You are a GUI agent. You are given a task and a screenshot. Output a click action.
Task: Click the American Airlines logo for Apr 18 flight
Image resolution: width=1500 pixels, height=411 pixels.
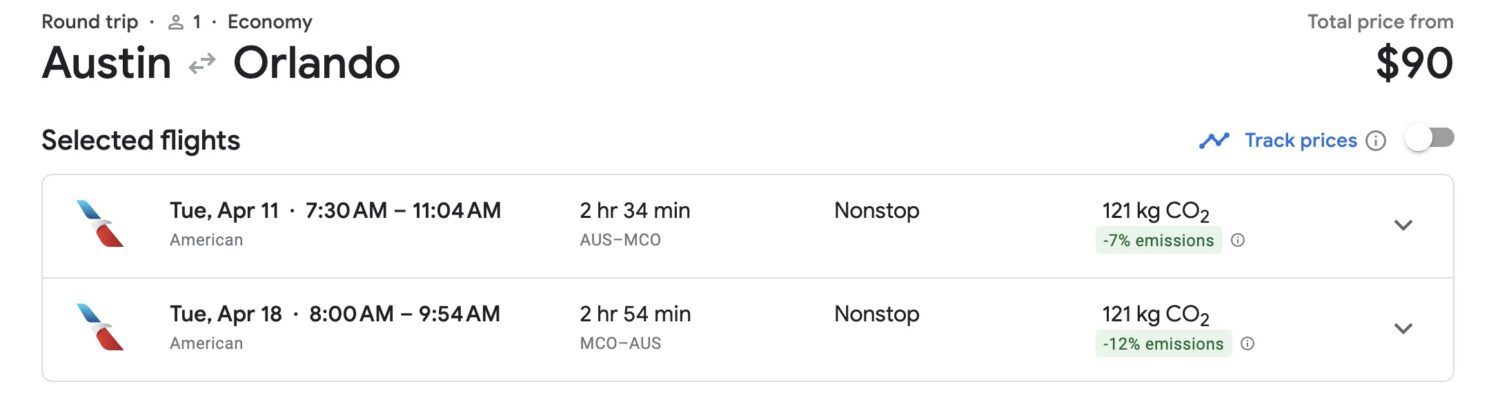pyautogui.click(x=100, y=327)
